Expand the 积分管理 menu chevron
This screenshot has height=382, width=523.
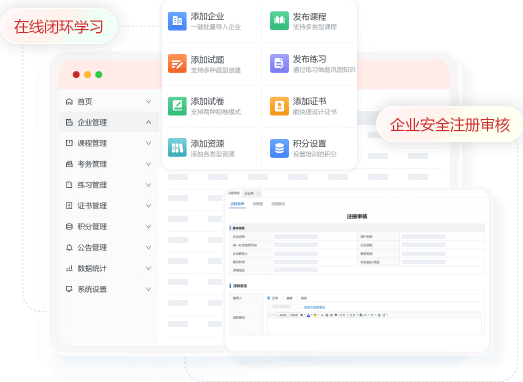tap(148, 227)
